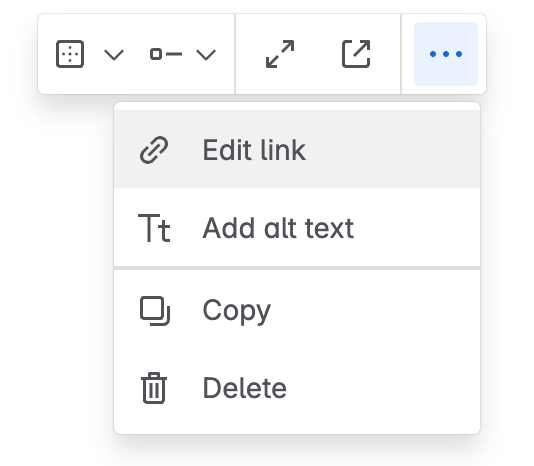The height and width of the screenshot is (466, 534).
Task: Click the "Add alt text" label
Action: click(278, 228)
